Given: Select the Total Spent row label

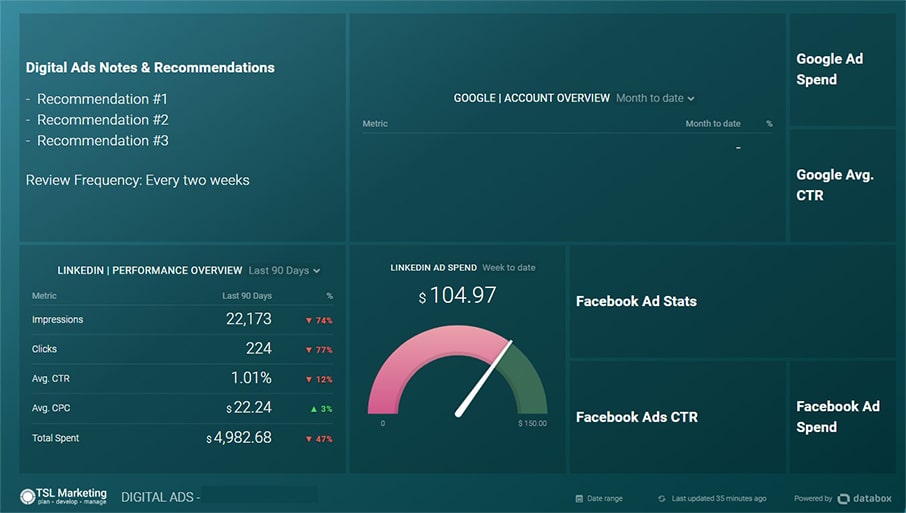Looking at the screenshot, I should pos(55,438).
